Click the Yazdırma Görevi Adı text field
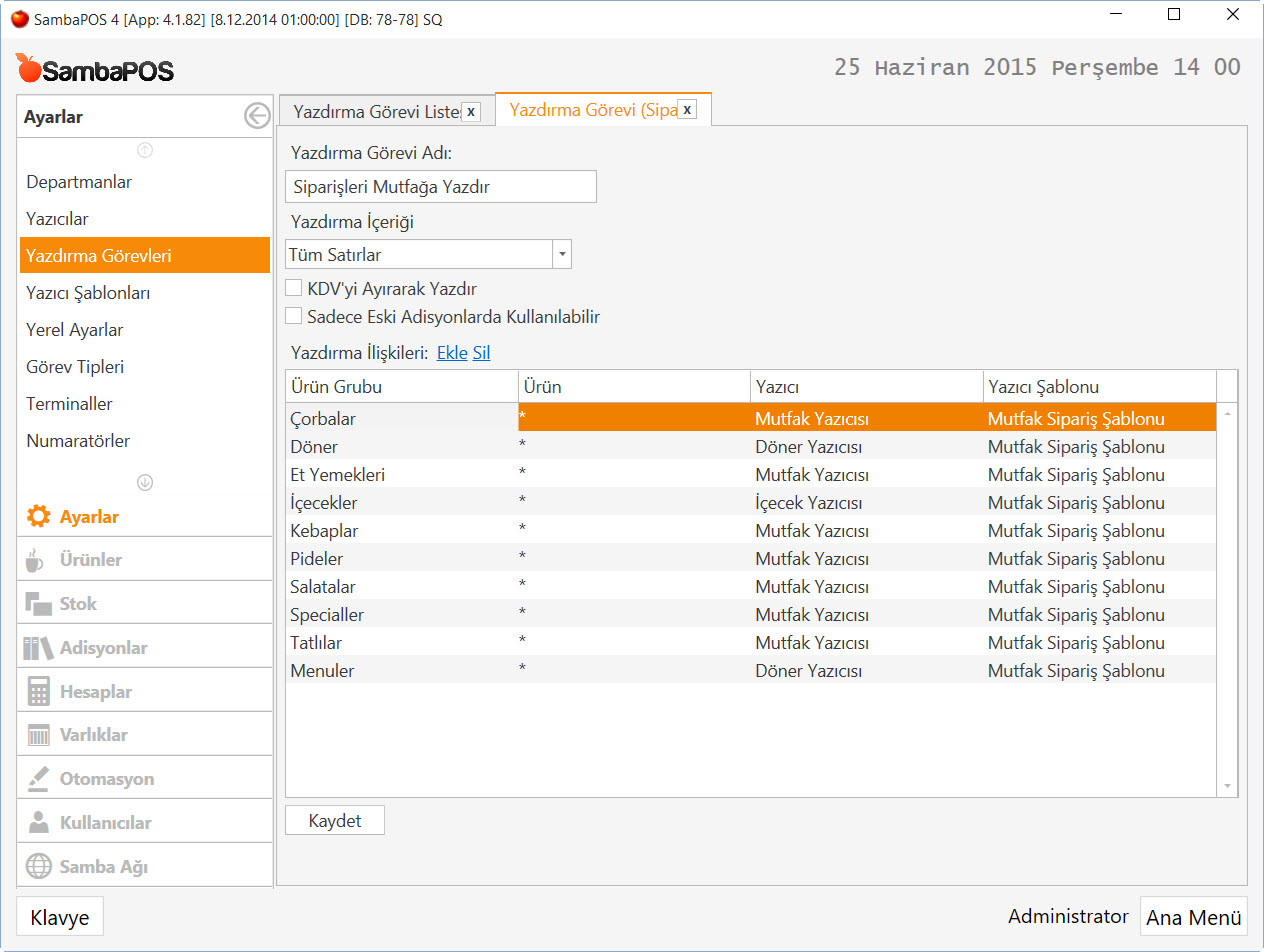The image size is (1264, 952). (440, 187)
